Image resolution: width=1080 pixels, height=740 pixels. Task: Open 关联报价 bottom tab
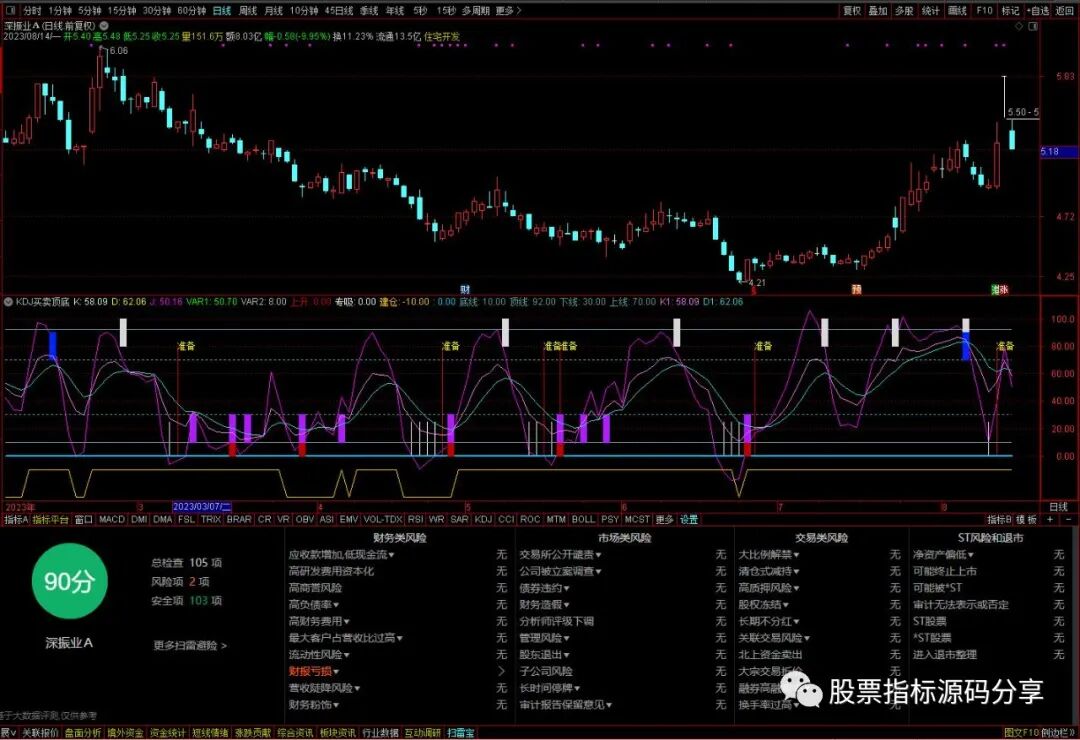pyautogui.click(x=40, y=733)
